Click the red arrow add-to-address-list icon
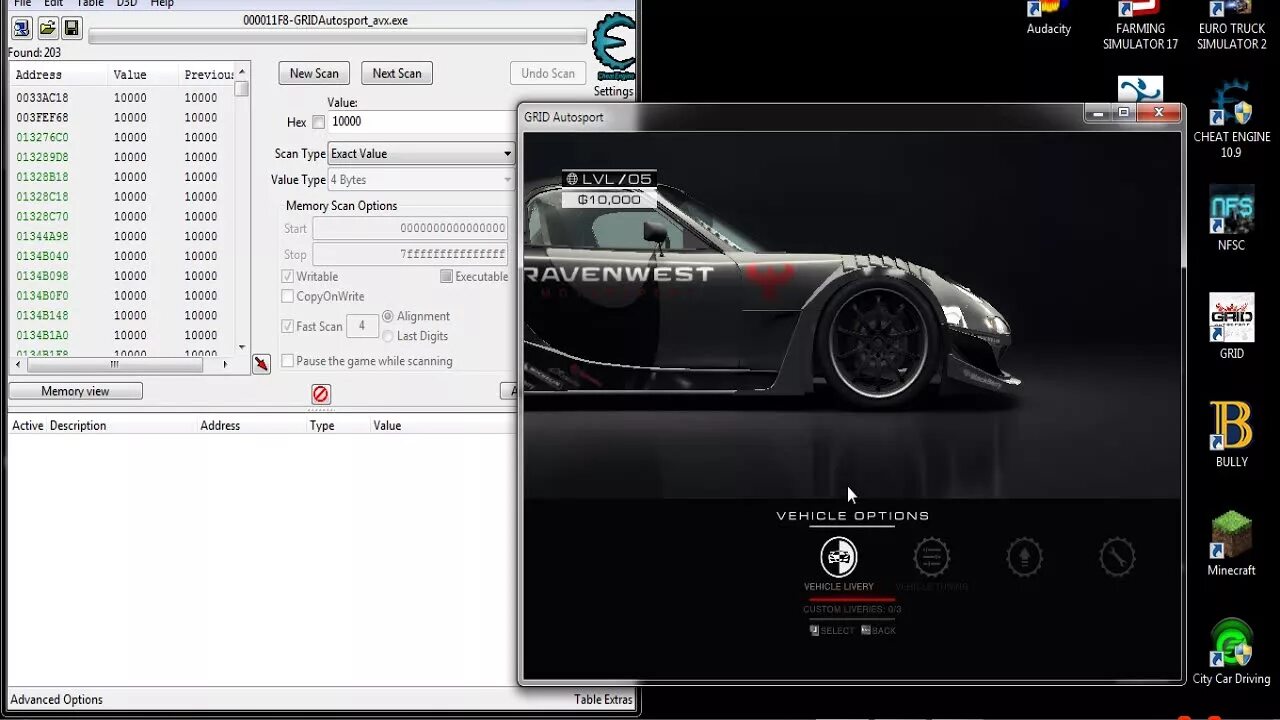The image size is (1280, 720). (261, 363)
